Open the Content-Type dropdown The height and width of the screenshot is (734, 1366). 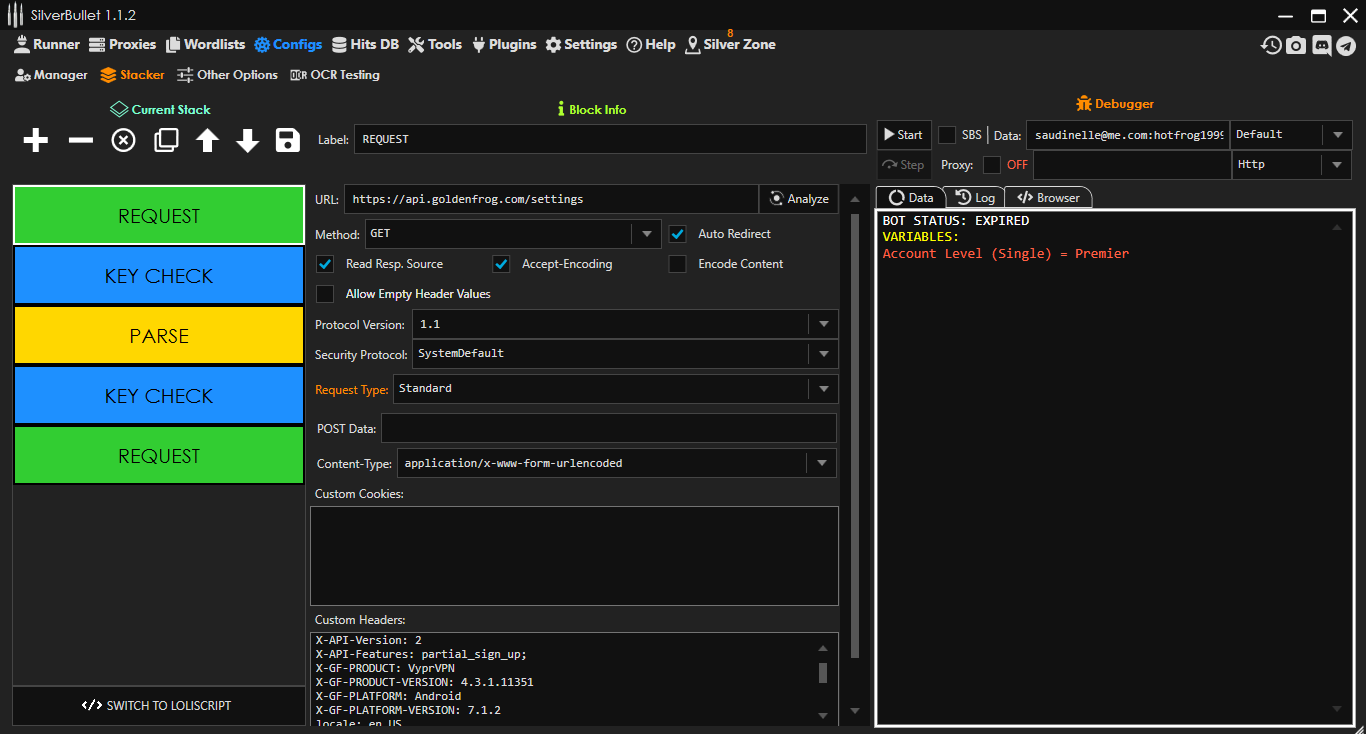click(x=616, y=463)
